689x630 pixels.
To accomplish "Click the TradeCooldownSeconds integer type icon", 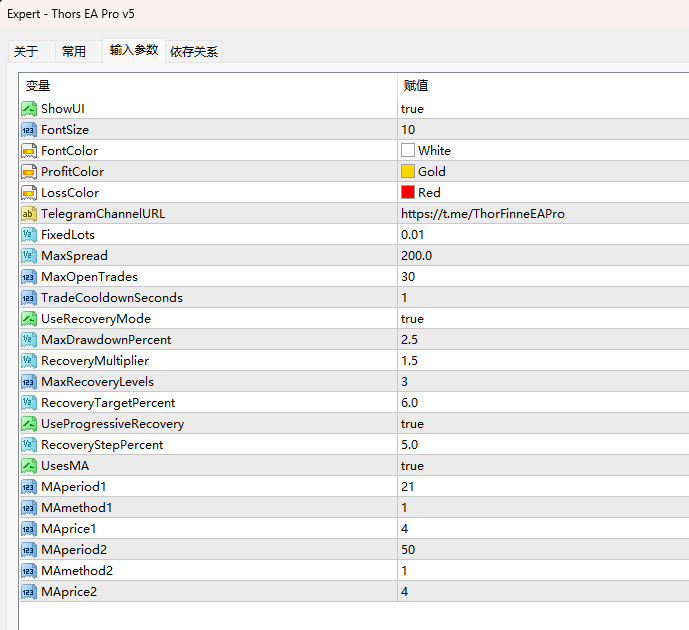I will tap(29, 297).
